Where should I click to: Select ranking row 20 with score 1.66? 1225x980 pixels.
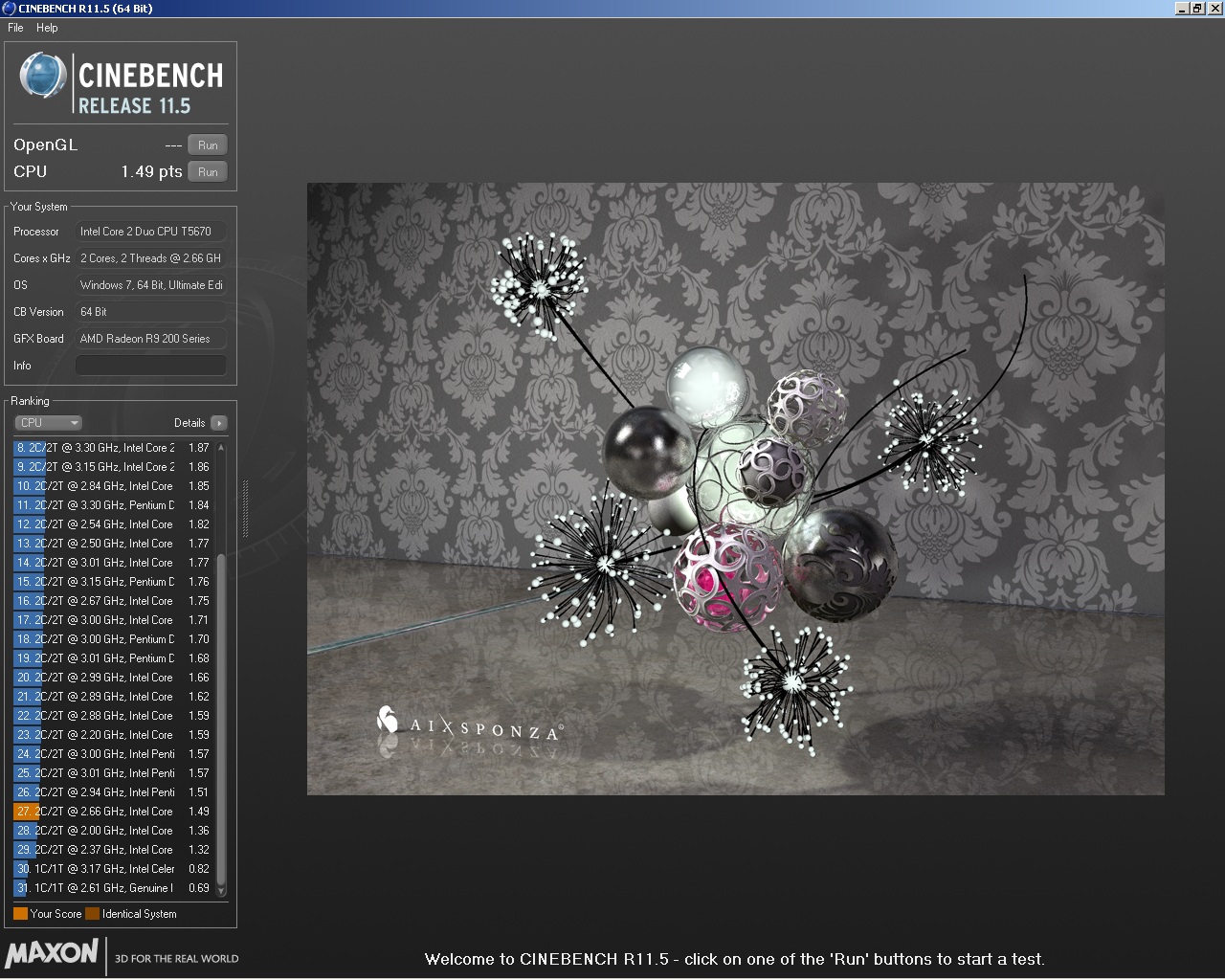tap(113, 678)
